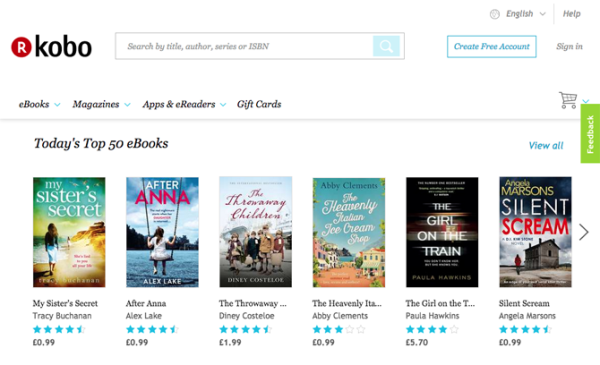Click the magnifying glass search button
The height and width of the screenshot is (365, 600).
(x=386, y=46)
